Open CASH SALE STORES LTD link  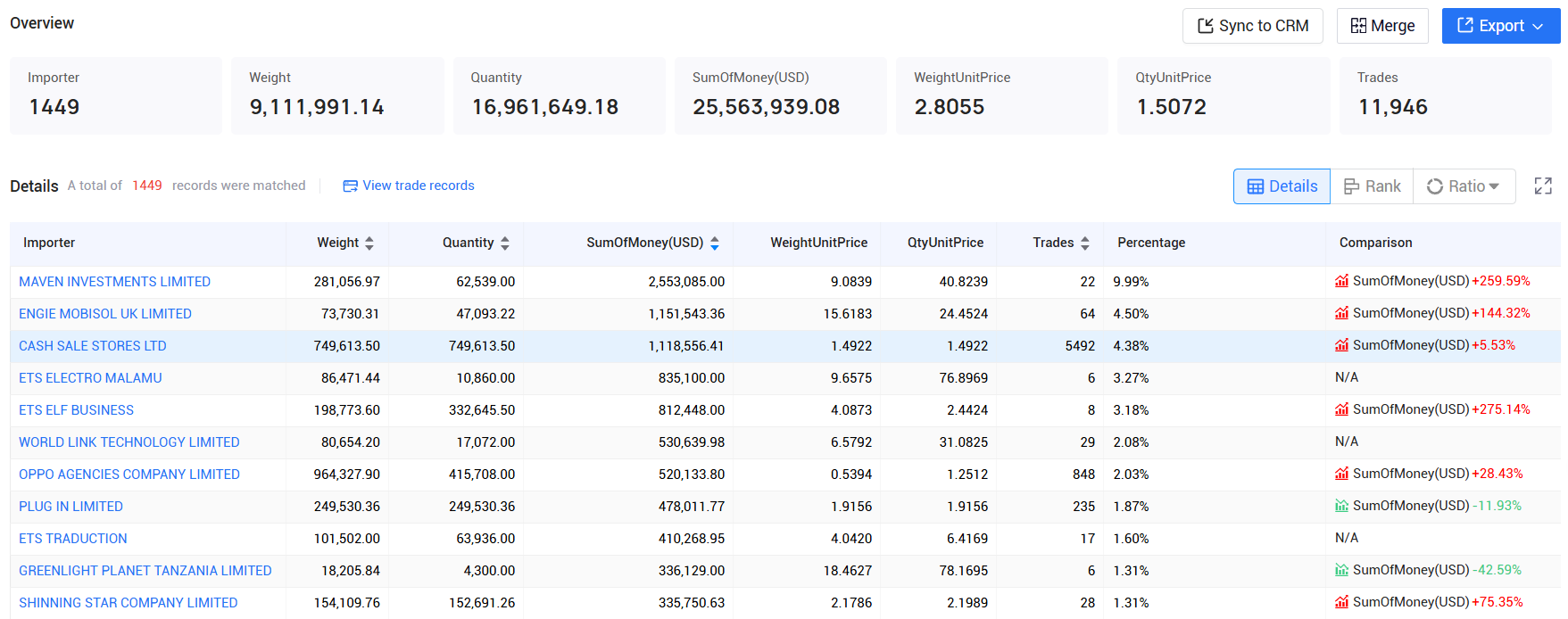(x=93, y=346)
